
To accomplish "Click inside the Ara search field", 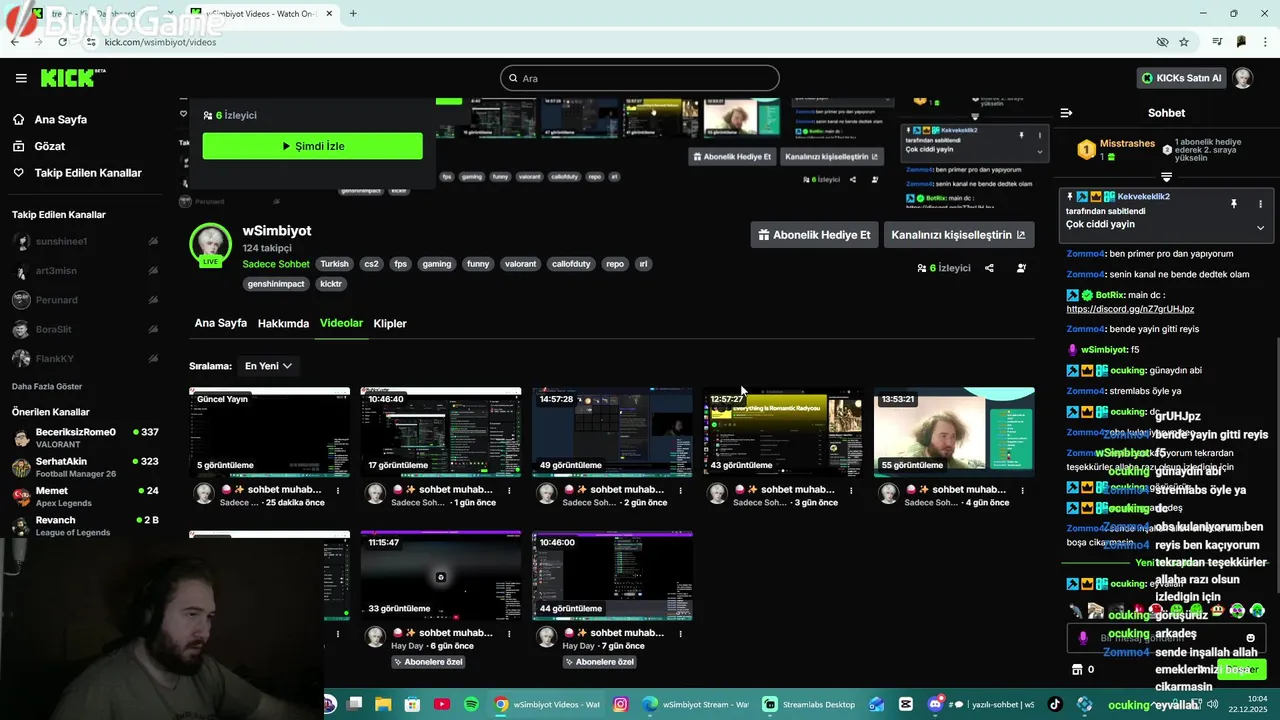I will tap(640, 78).
